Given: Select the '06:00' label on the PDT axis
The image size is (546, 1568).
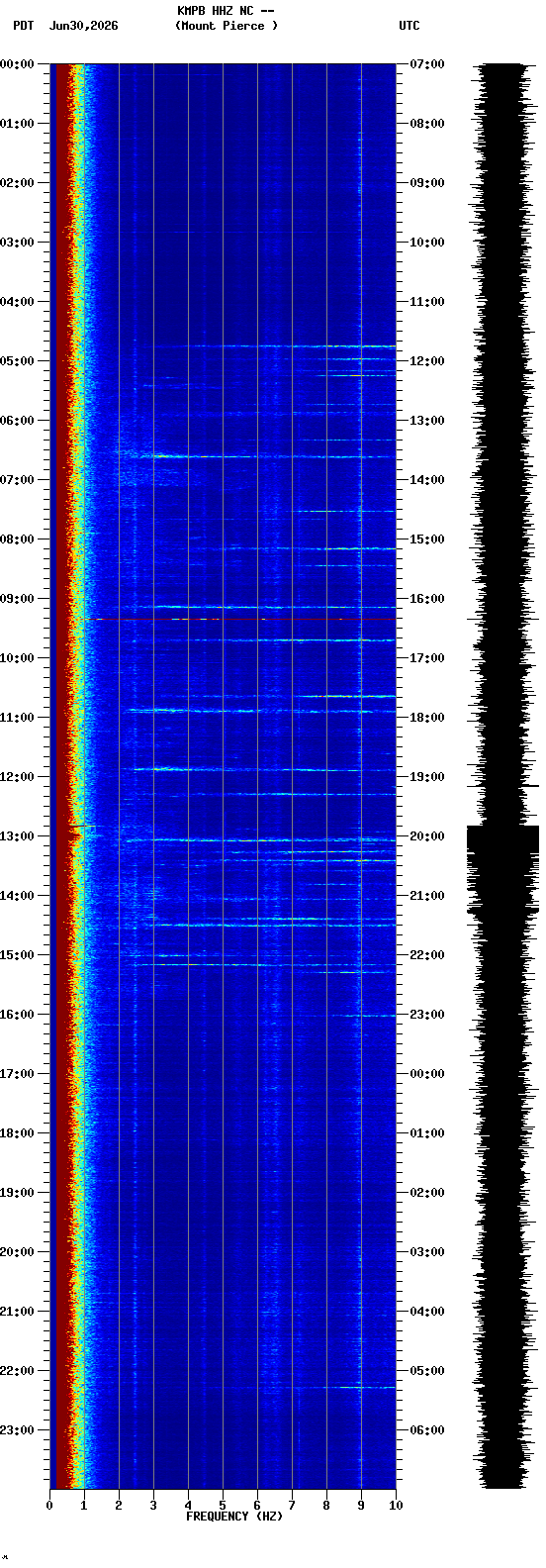Looking at the screenshot, I should tap(17, 421).
